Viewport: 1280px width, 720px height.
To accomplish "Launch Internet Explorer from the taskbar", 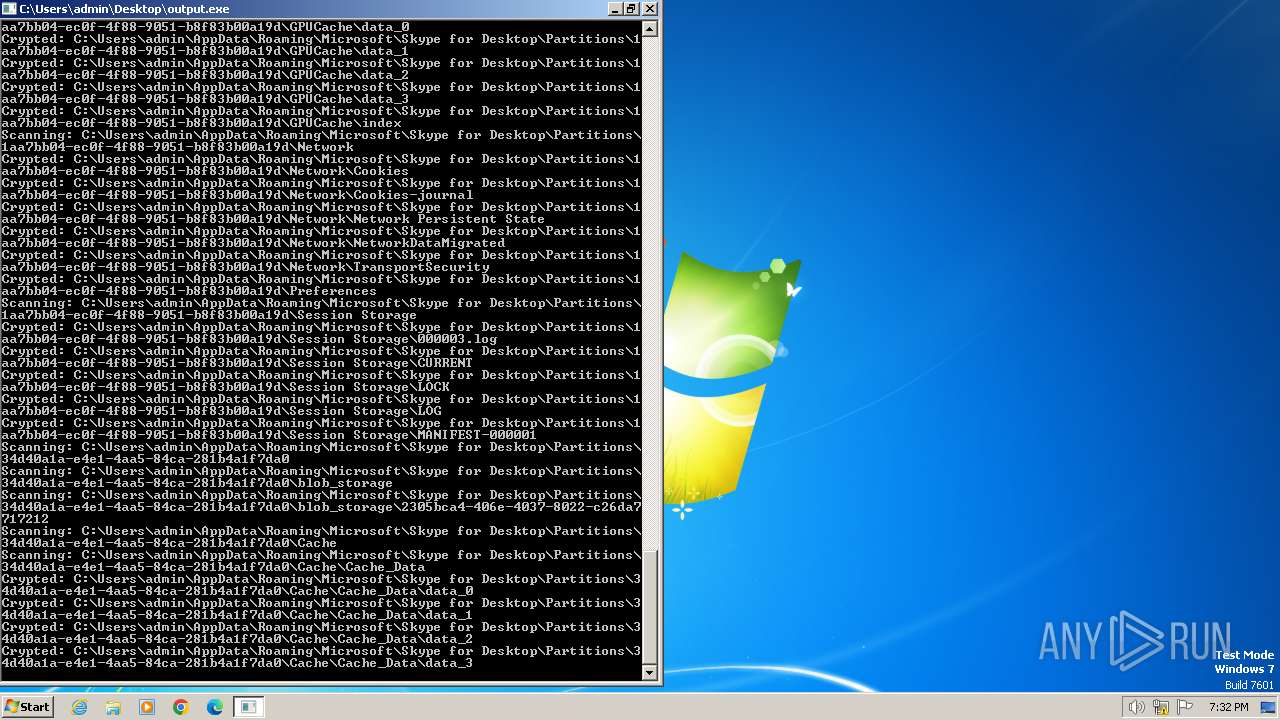I will [x=80, y=707].
